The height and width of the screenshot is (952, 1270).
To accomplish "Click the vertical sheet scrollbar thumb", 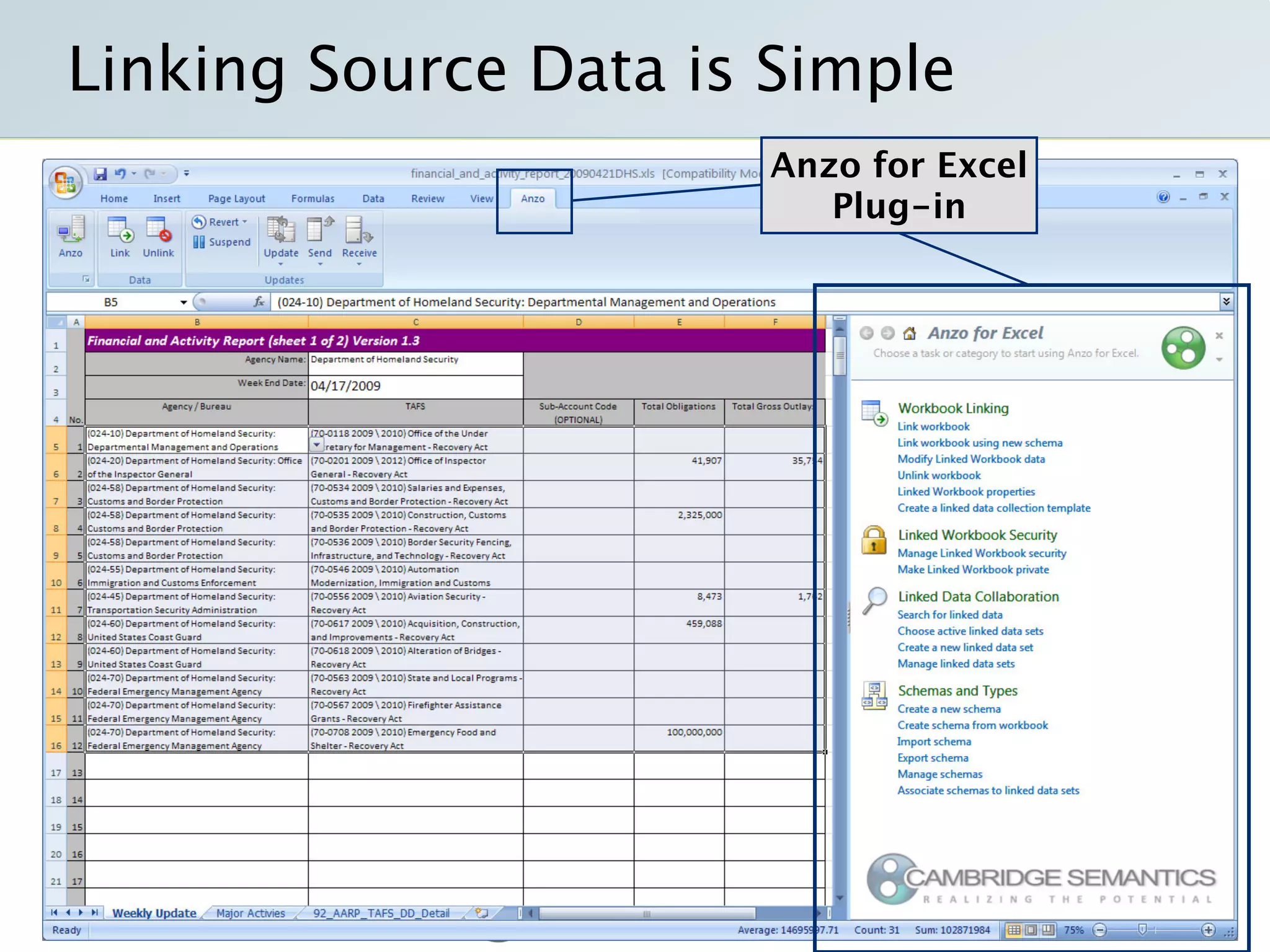I will 840,355.
